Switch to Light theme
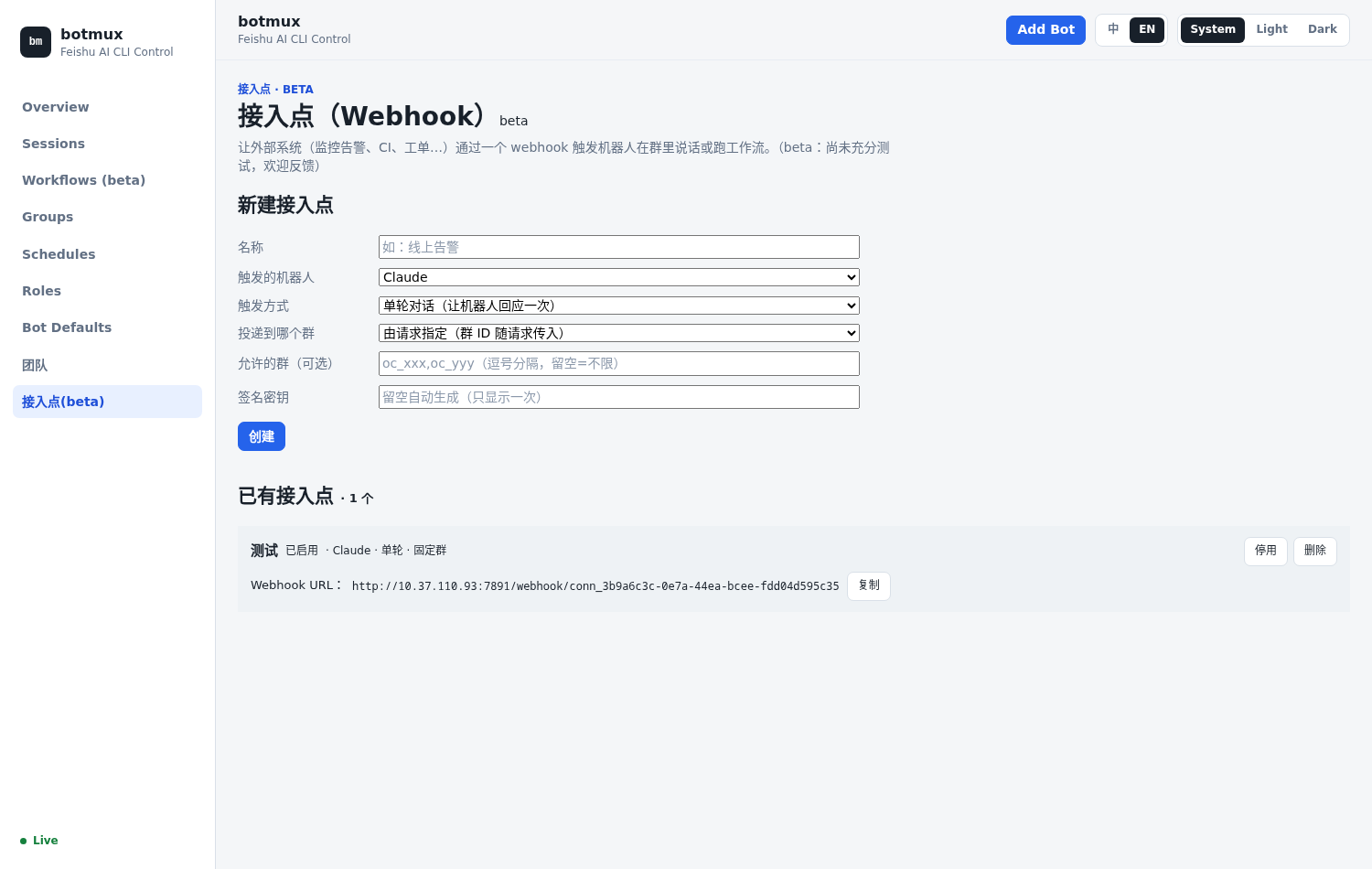 pos(1271,29)
